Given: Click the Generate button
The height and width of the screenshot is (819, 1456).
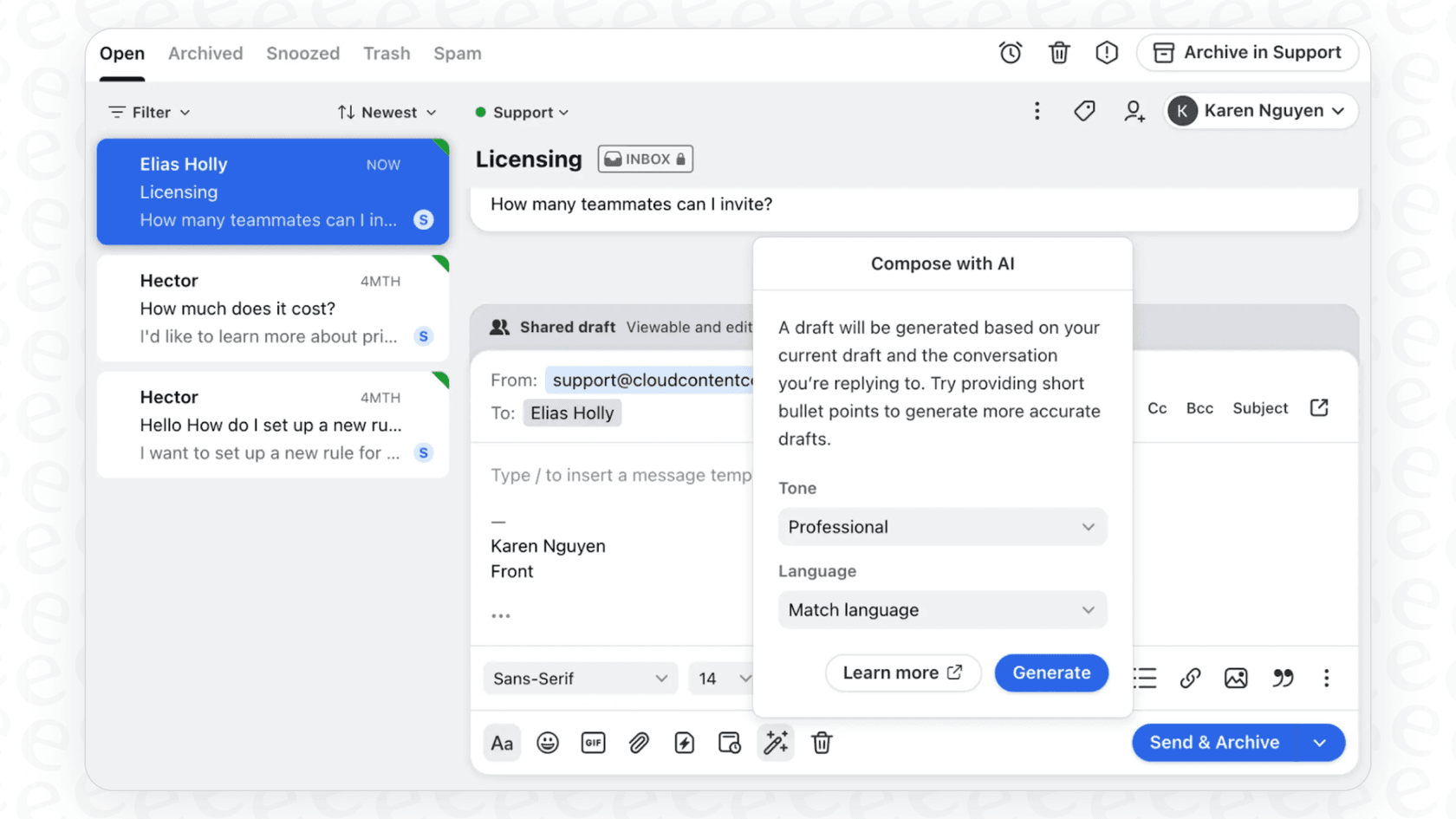Looking at the screenshot, I should [1051, 673].
